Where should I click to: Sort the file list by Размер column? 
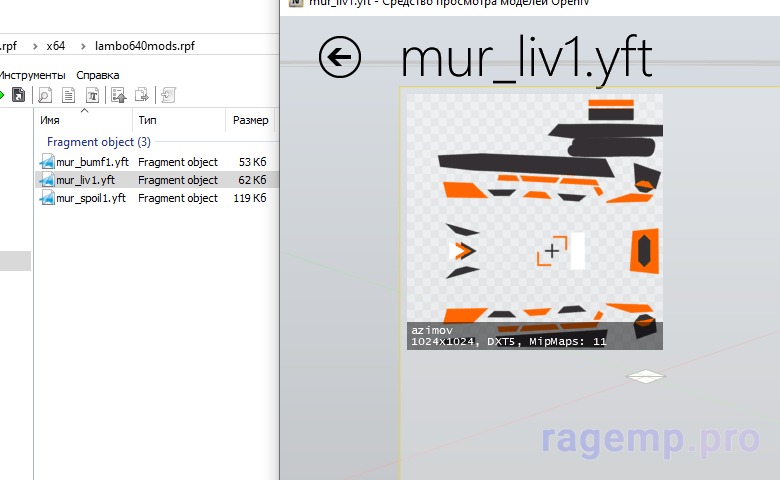(250, 120)
